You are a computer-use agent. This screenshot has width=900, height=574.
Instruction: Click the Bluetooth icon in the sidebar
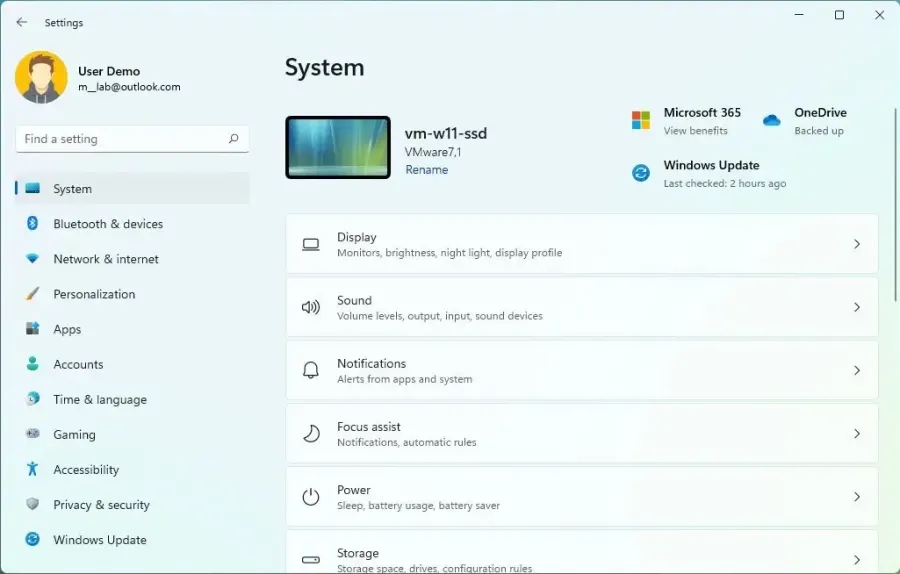tap(33, 223)
